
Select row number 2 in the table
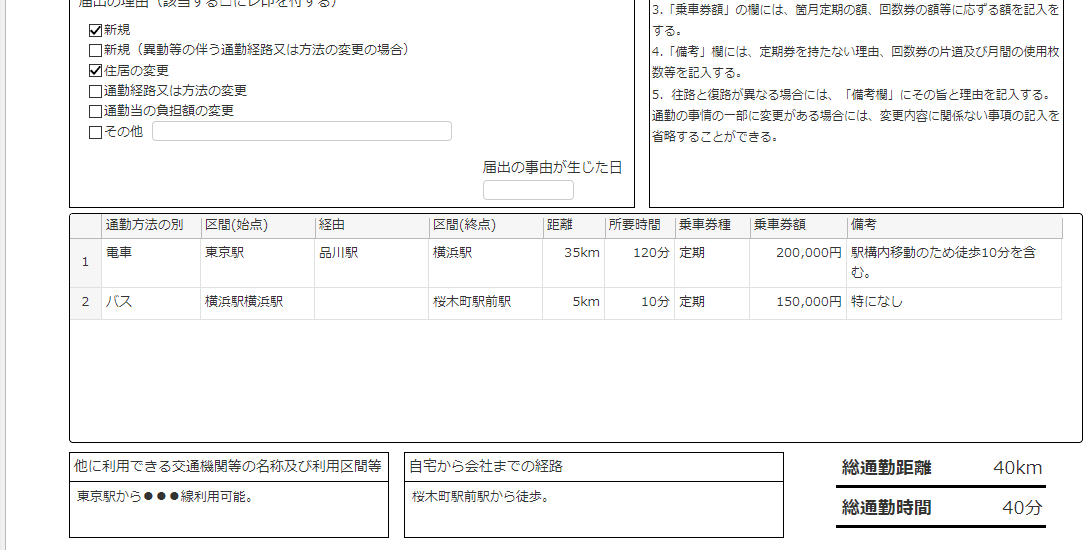coord(85,302)
